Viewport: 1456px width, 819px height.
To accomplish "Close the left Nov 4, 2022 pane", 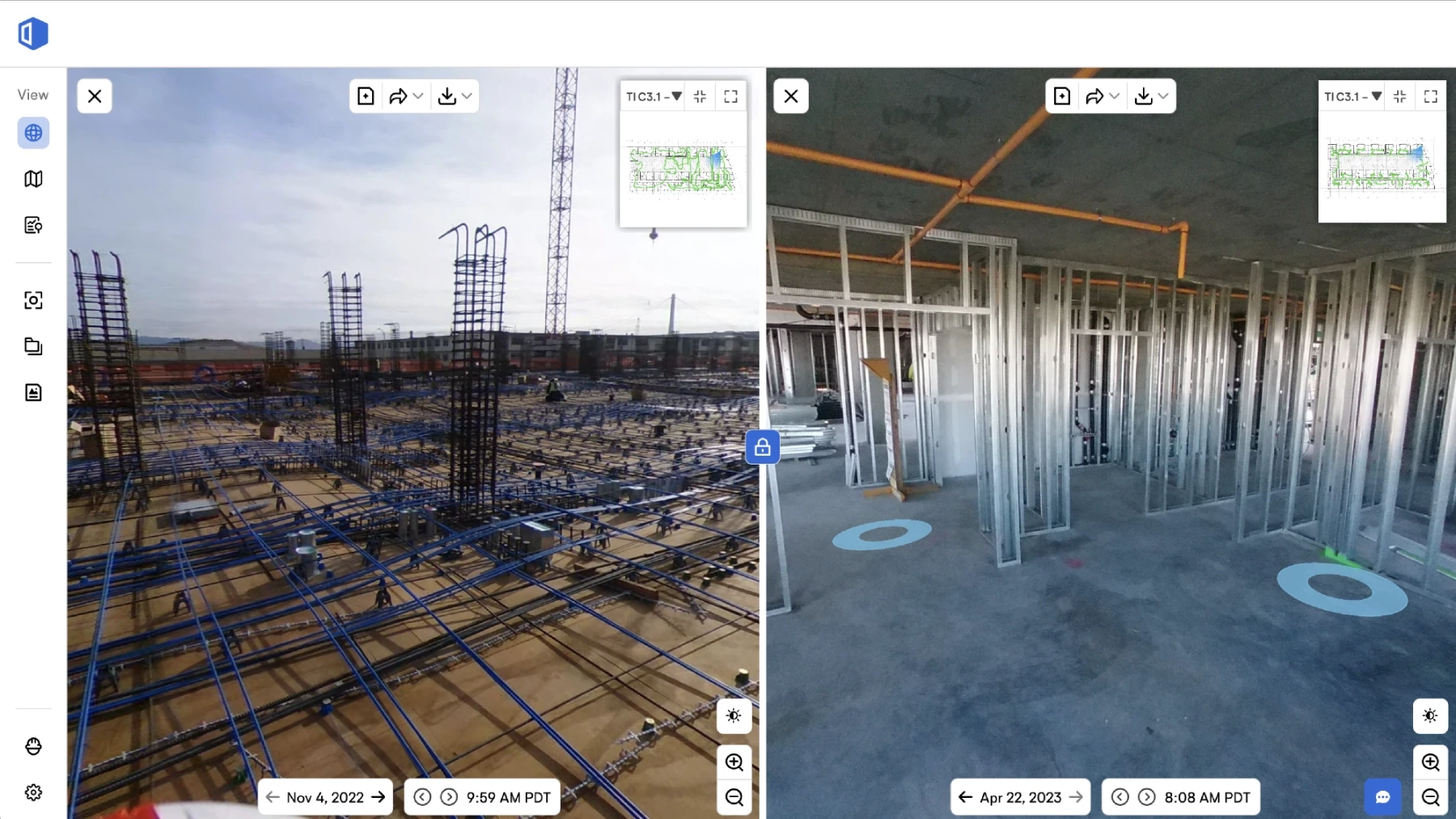I will click(x=95, y=96).
